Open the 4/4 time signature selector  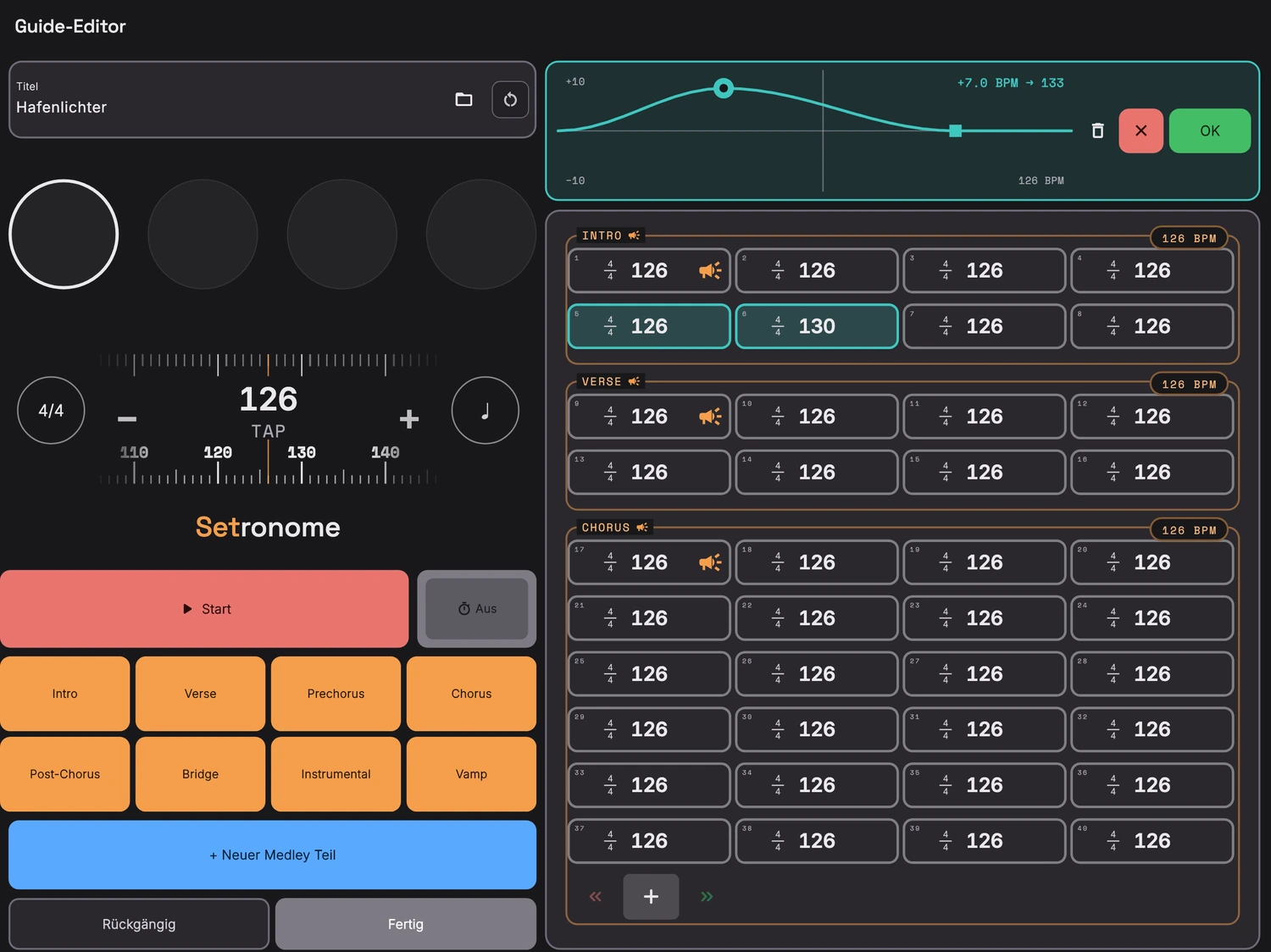point(51,411)
